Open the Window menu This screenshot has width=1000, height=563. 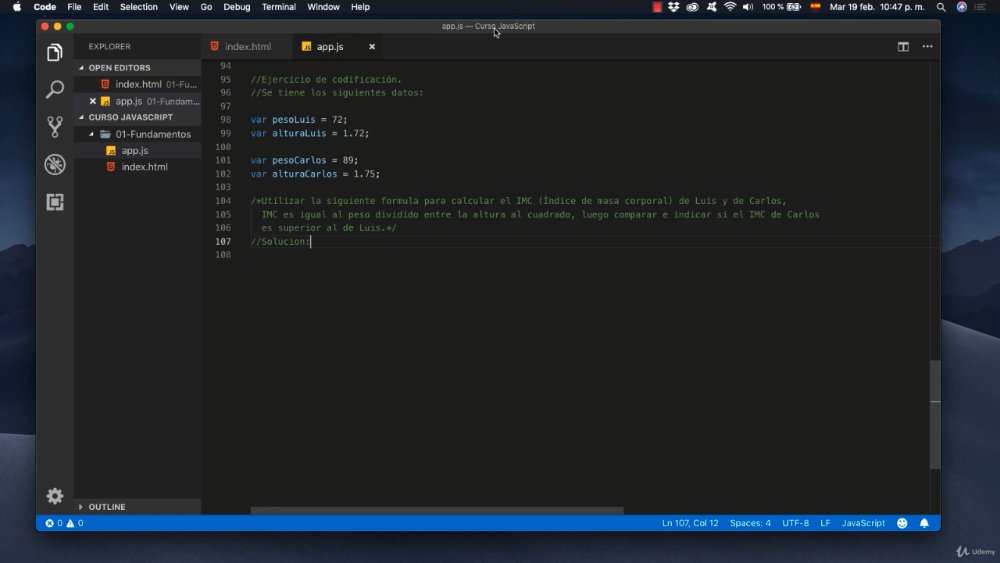pyautogui.click(x=323, y=7)
